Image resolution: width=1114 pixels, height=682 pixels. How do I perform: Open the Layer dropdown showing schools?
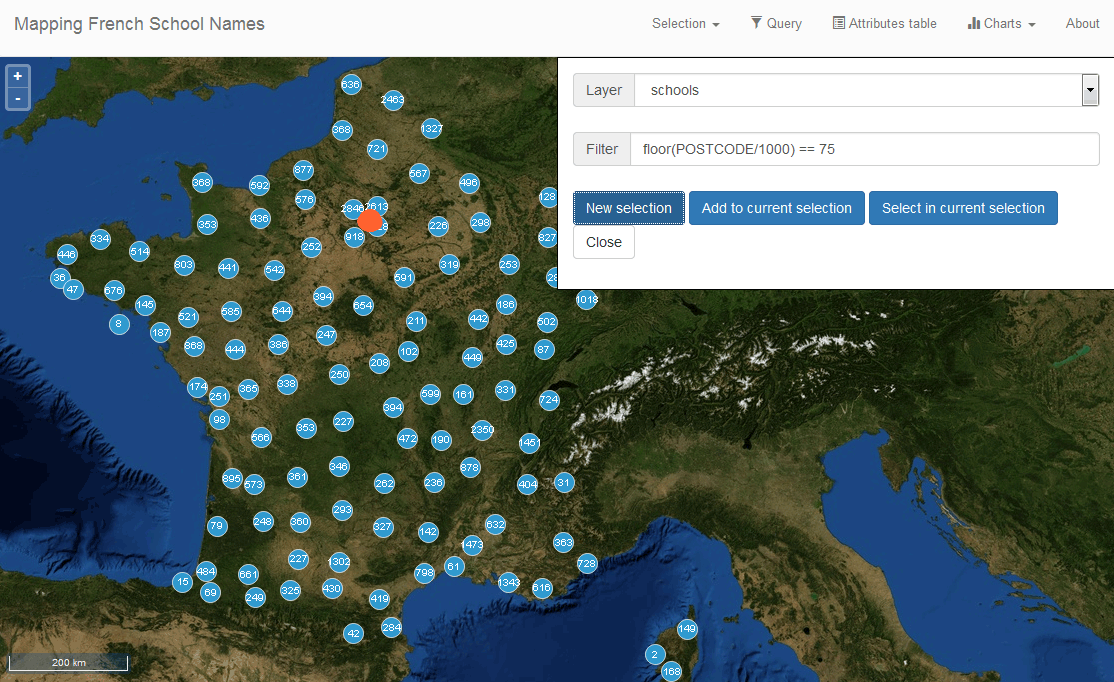coord(866,90)
